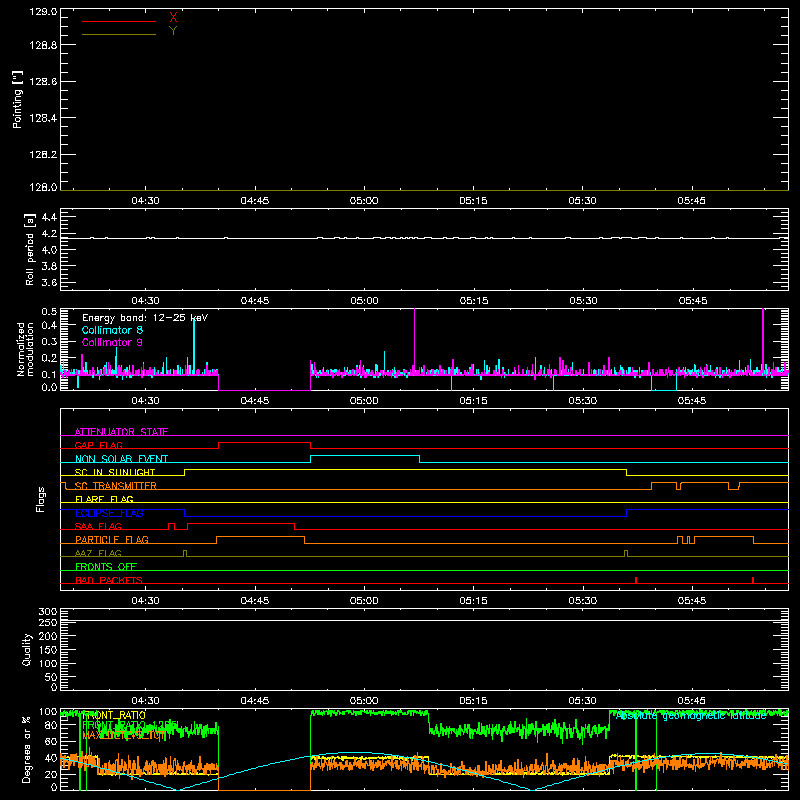Click the 129.0 tick label on Pointing axis
800x800 pixels.
point(43,12)
